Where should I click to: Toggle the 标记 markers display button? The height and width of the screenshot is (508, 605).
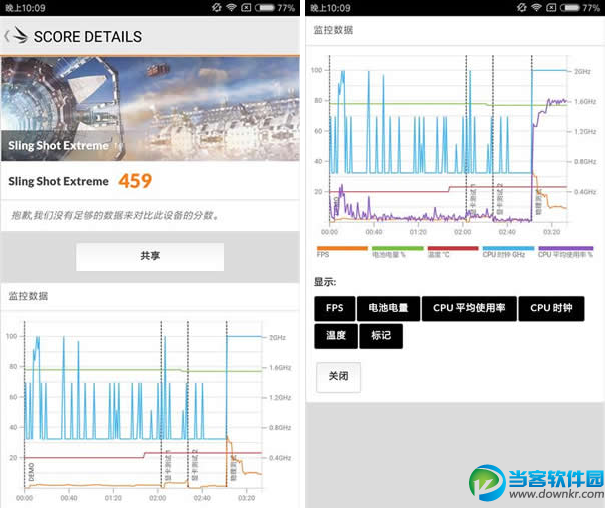tap(381, 336)
